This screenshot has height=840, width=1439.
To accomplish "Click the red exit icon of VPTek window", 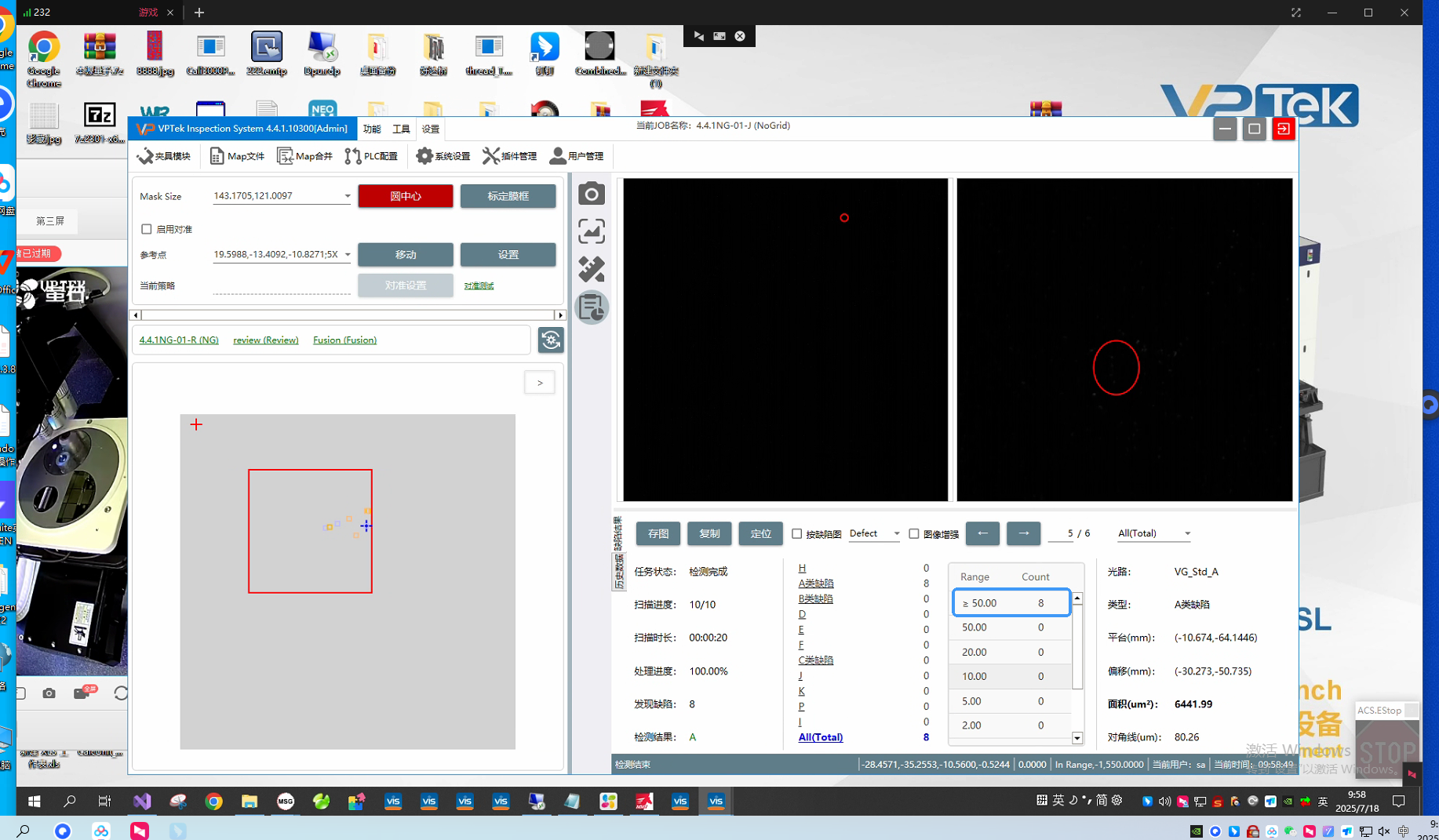I will (1284, 129).
